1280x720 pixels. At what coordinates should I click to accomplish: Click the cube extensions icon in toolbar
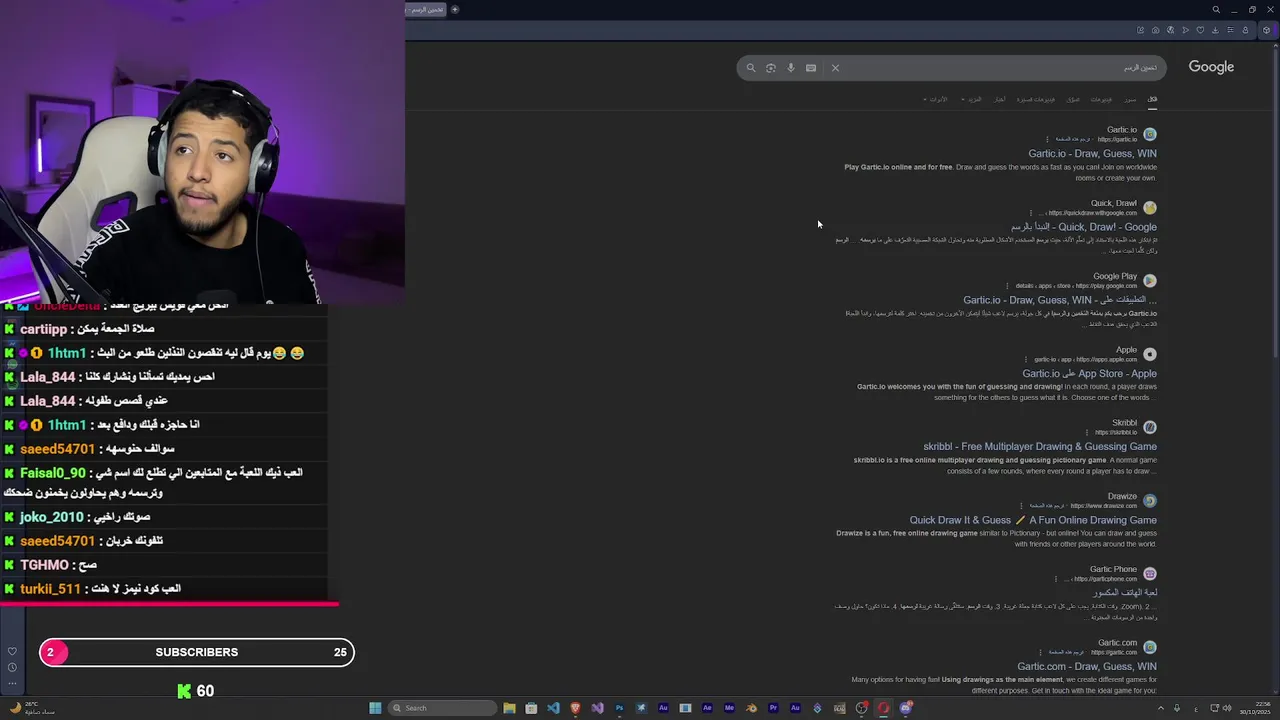pyautogui.click(x=1266, y=30)
